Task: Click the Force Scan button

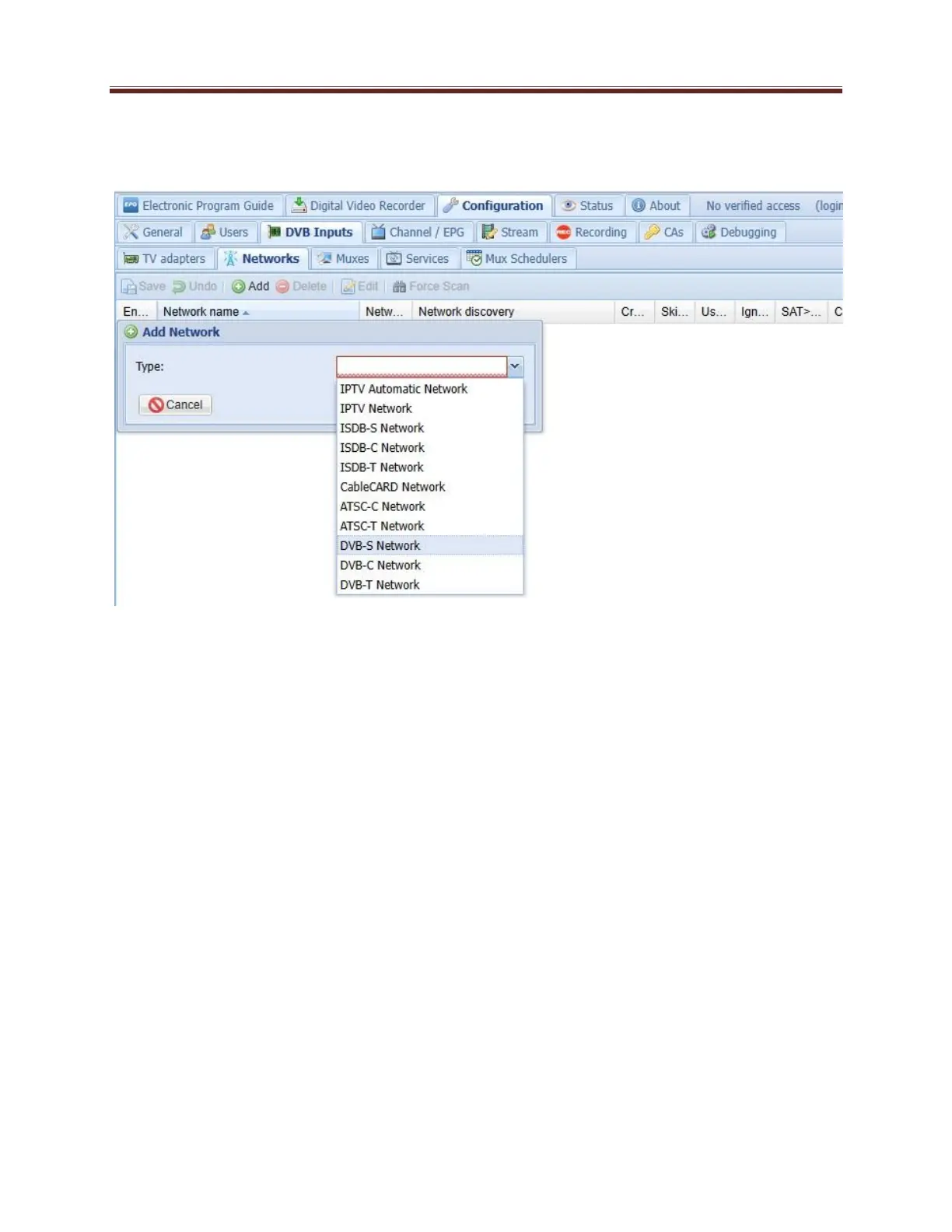Action: [x=432, y=286]
